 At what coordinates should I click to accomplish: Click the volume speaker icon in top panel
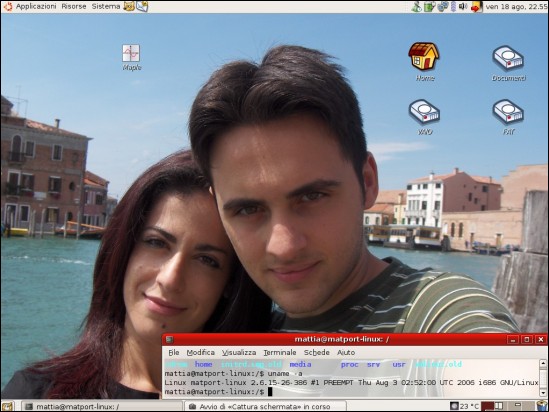pyautogui.click(x=463, y=6)
